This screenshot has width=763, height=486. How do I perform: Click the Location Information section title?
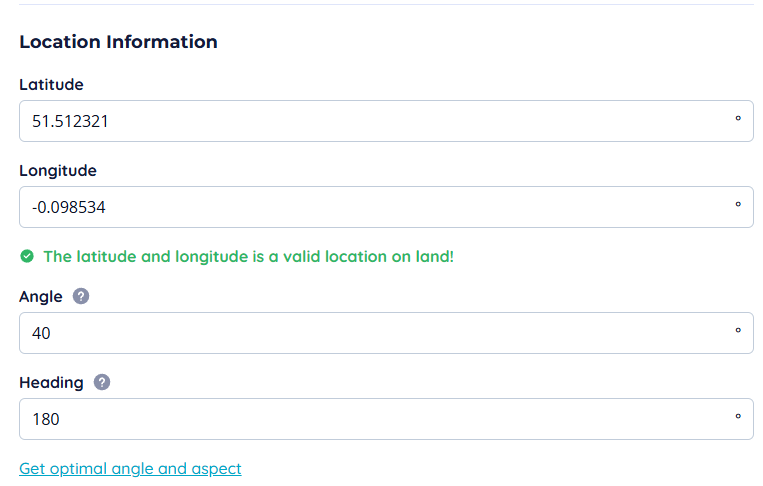click(x=118, y=42)
